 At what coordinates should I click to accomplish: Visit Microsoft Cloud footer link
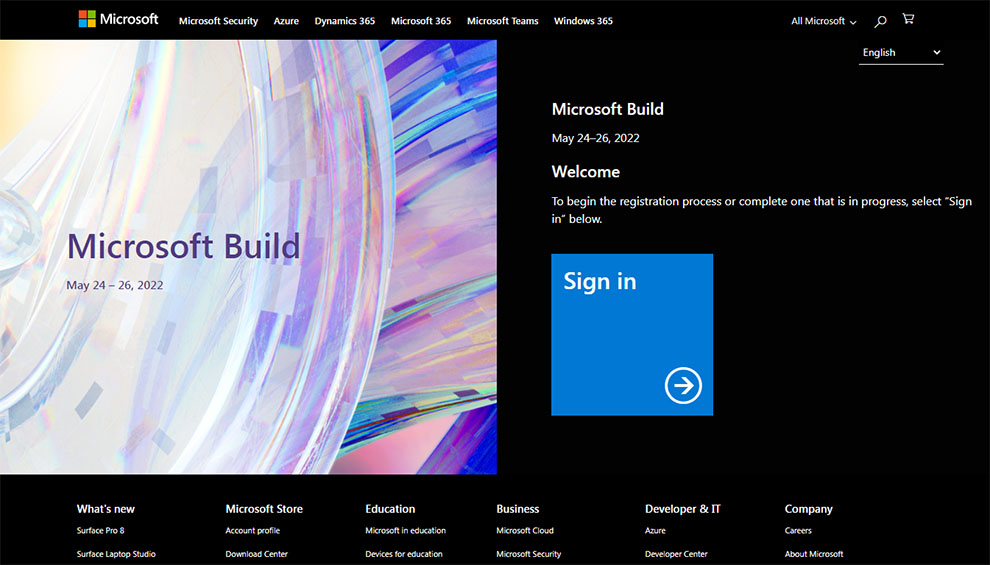pos(525,531)
